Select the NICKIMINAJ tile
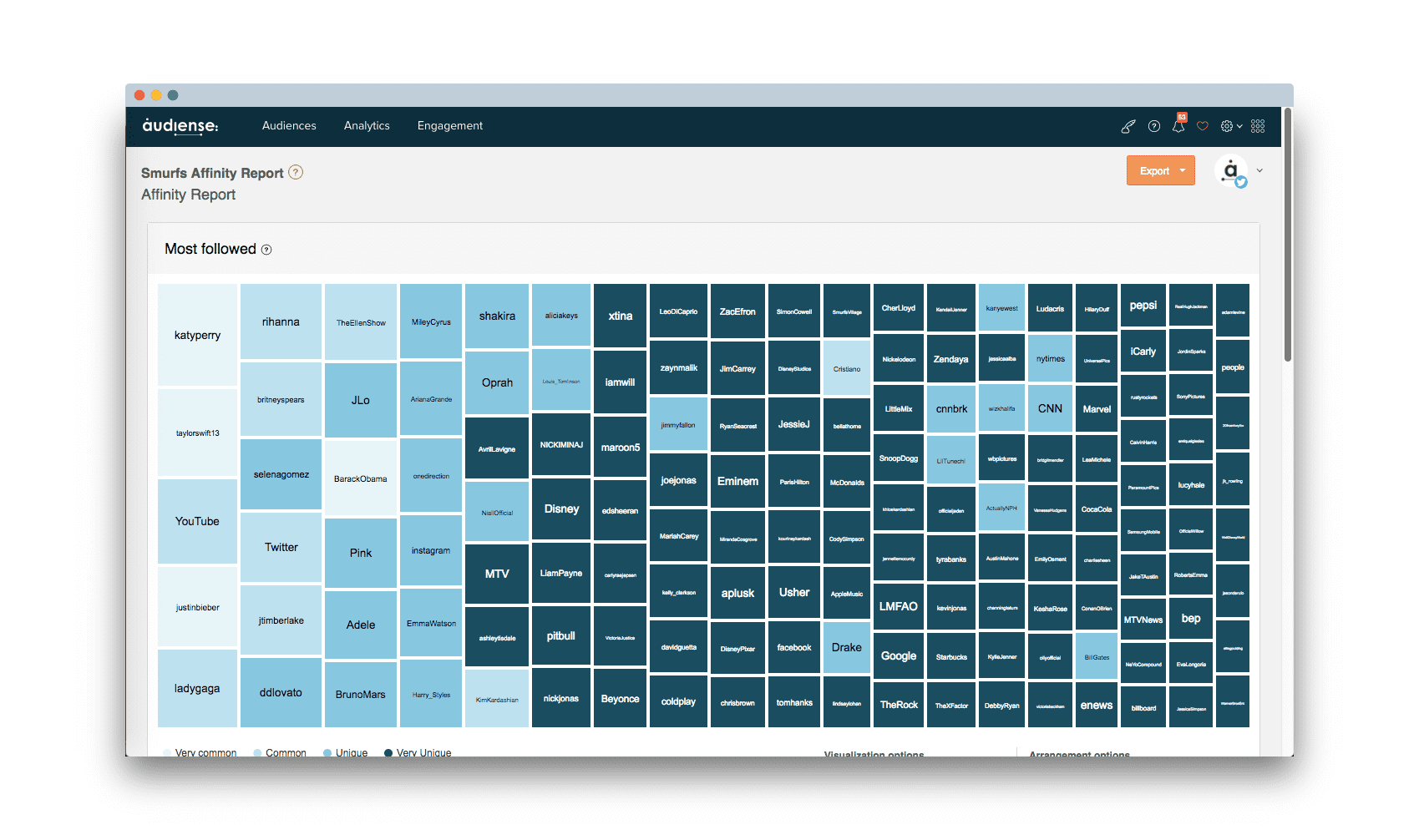Image resolution: width=1419 pixels, height=840 pixels. pos(561,444)
